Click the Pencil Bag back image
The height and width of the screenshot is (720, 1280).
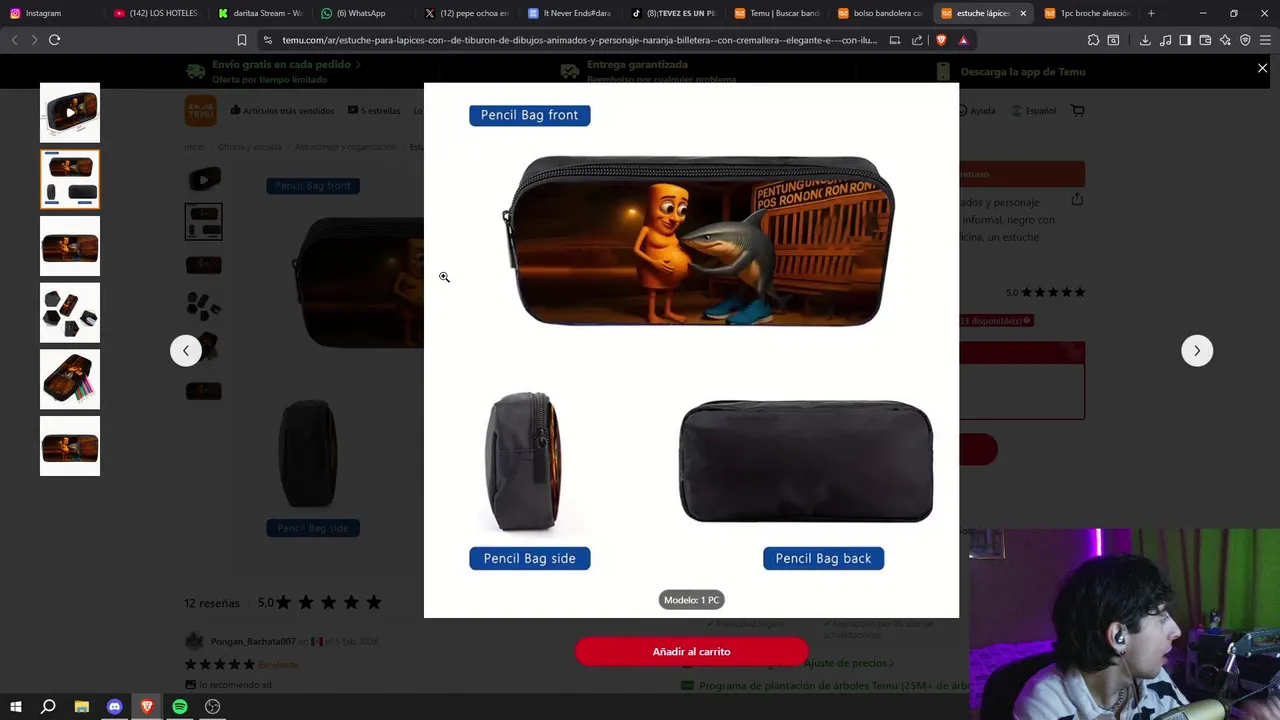[x=806, y=461]
